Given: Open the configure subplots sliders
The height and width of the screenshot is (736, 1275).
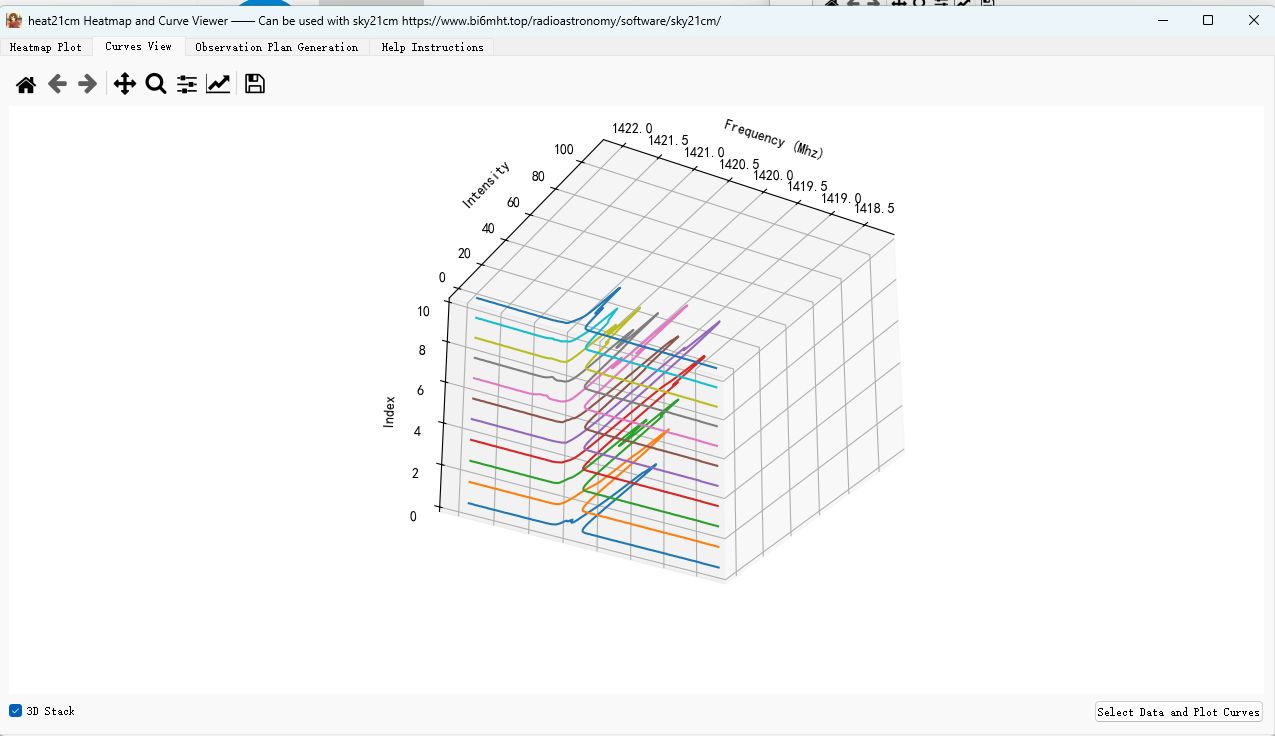Looking at the screenshot, I should [x=187, y=85].
